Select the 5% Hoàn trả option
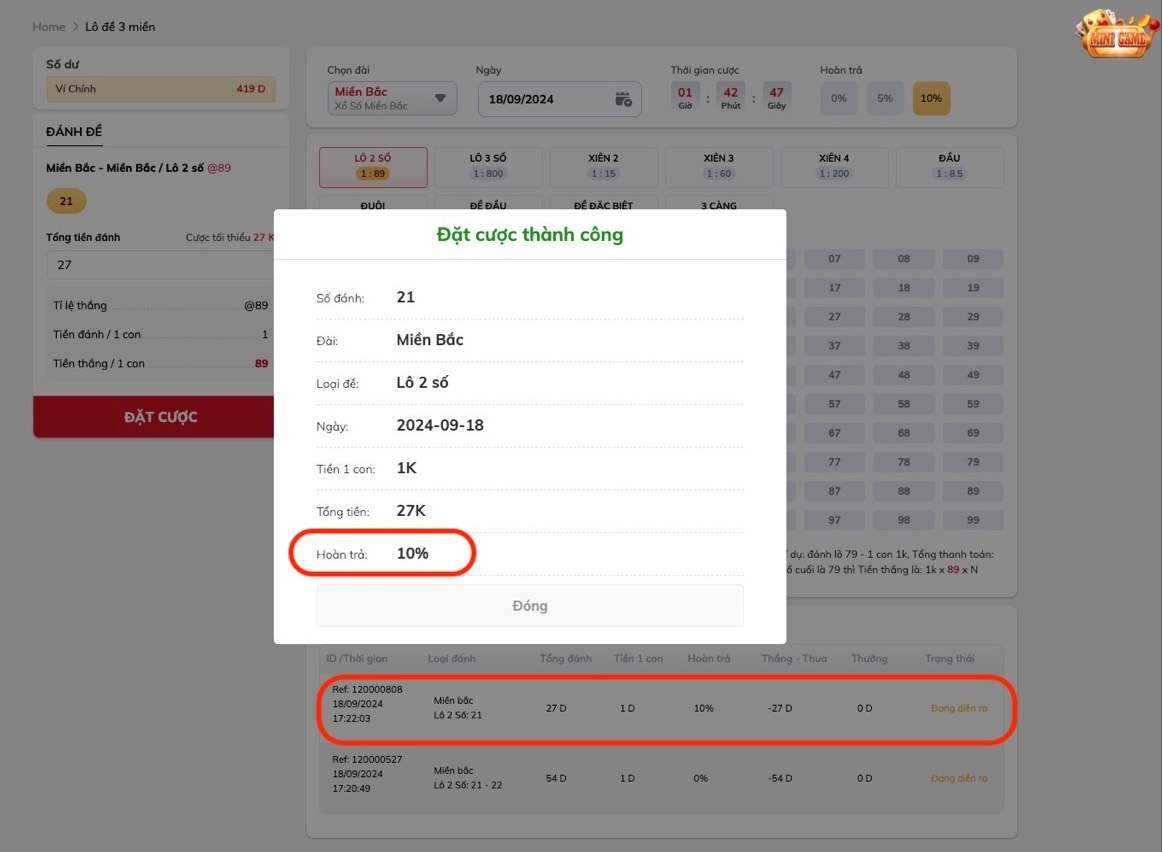 [884, 98]
